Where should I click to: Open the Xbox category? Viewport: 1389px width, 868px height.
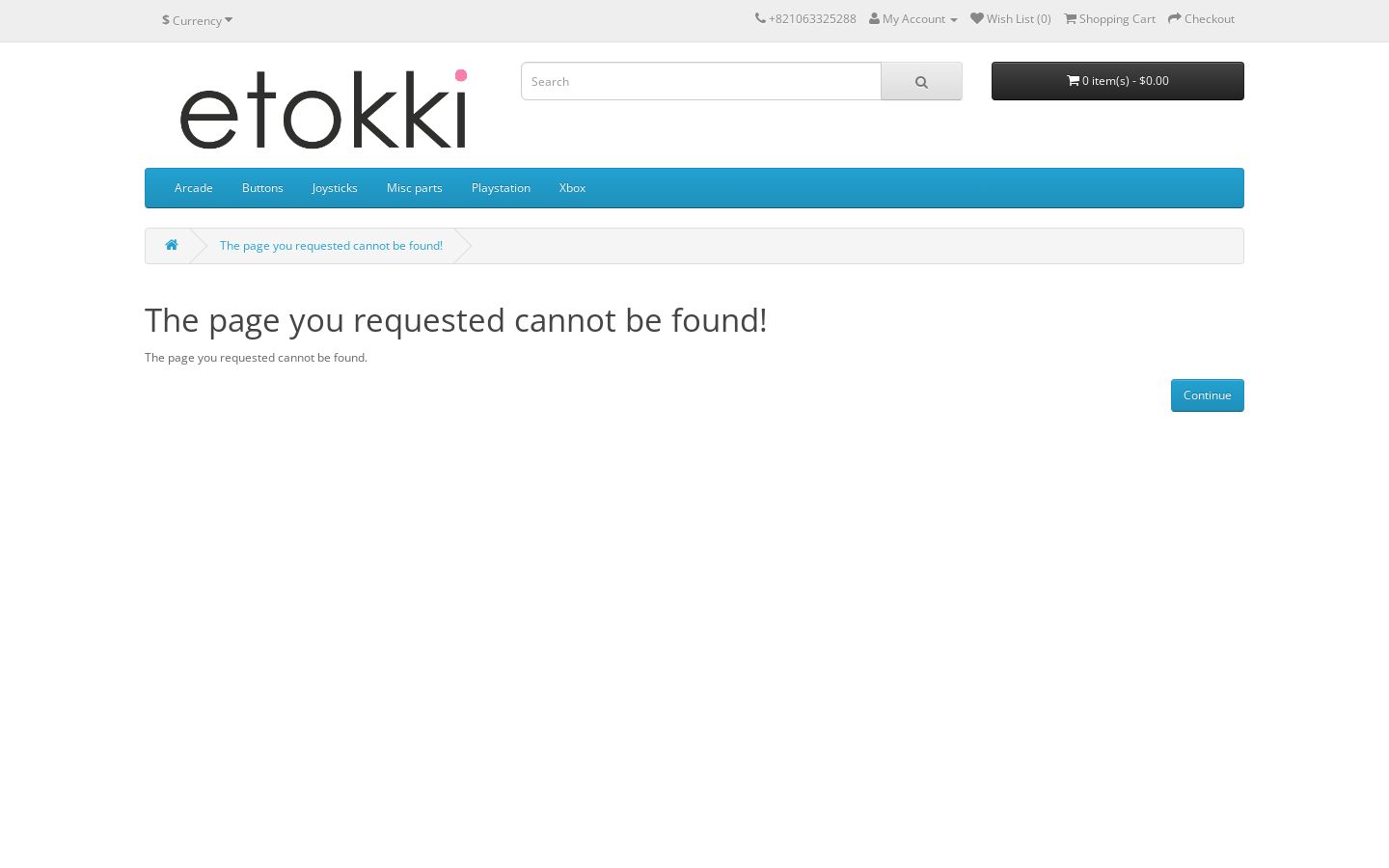[x=572, y=188]
